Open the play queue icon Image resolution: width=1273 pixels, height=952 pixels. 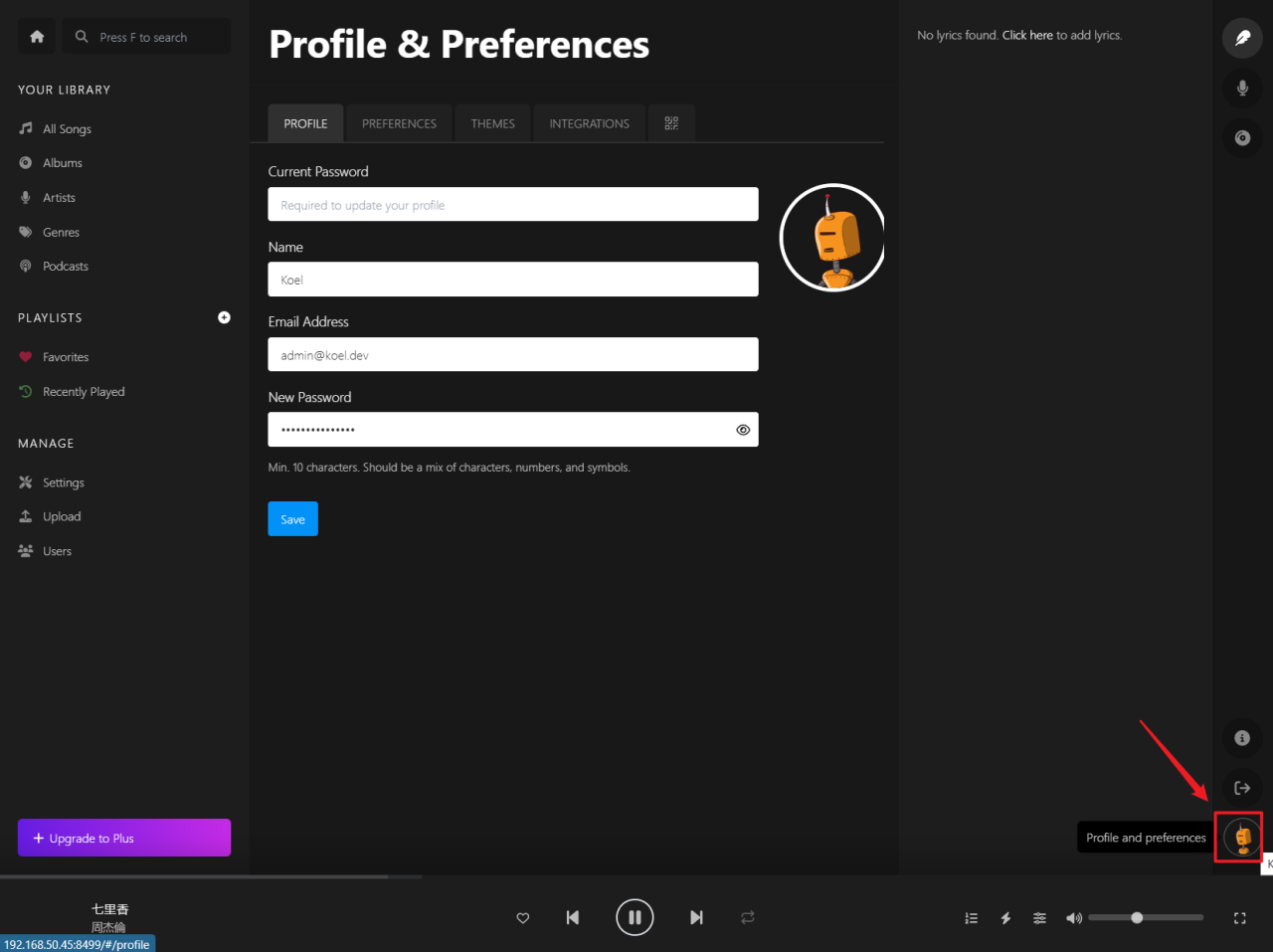[x=972, y=918]
